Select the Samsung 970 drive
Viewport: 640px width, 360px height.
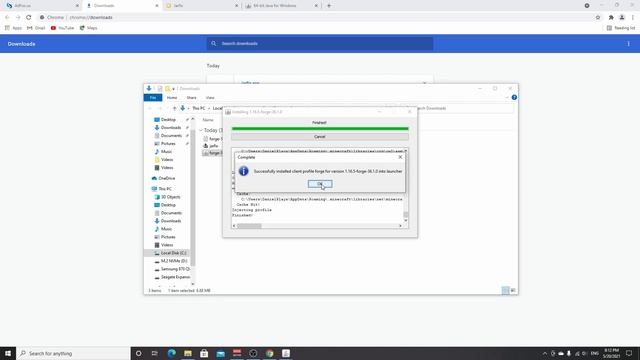pyautogui.click(x=175, y=269)
